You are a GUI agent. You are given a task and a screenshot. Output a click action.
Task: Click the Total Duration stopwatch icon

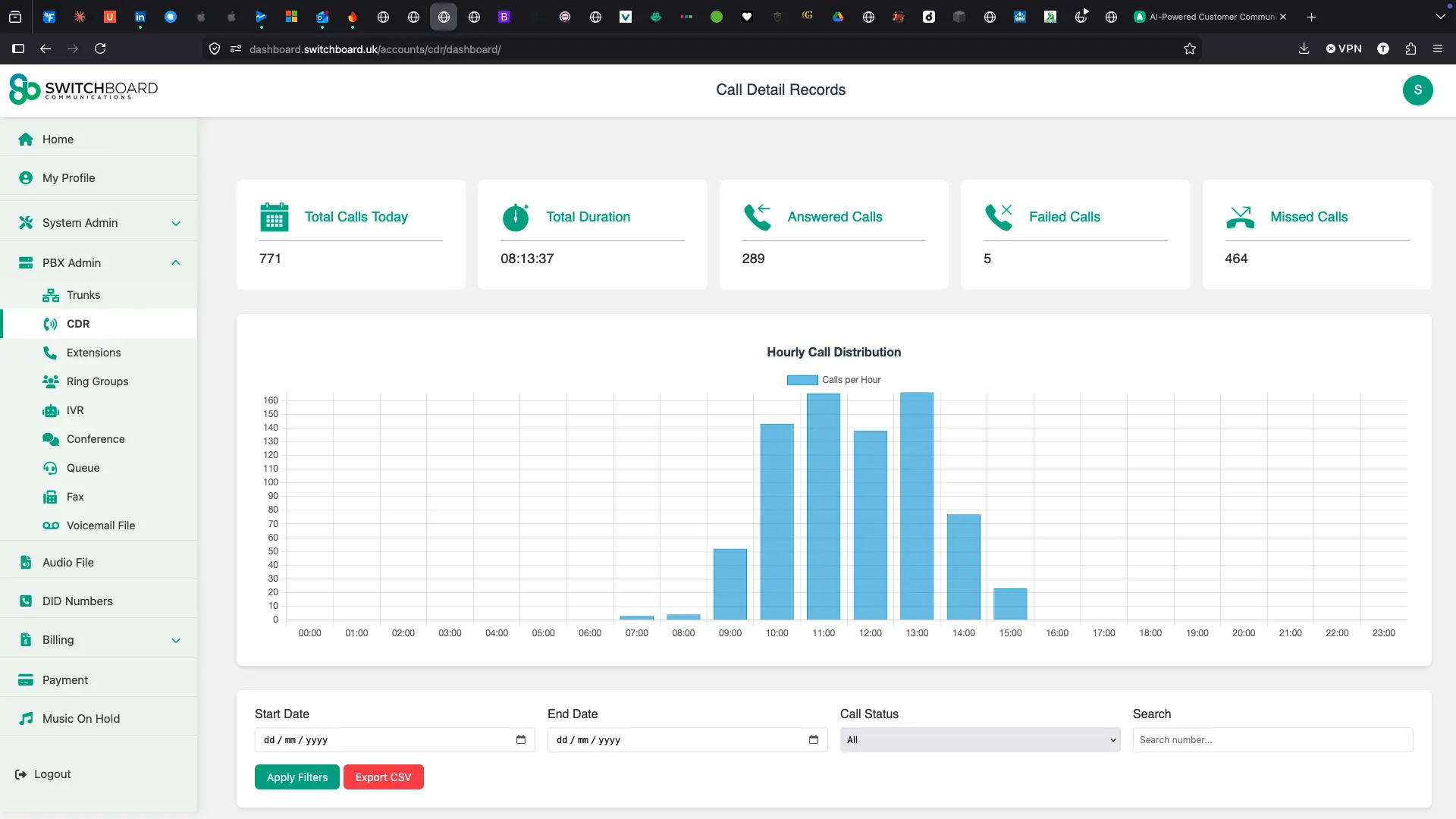point(516,217)
